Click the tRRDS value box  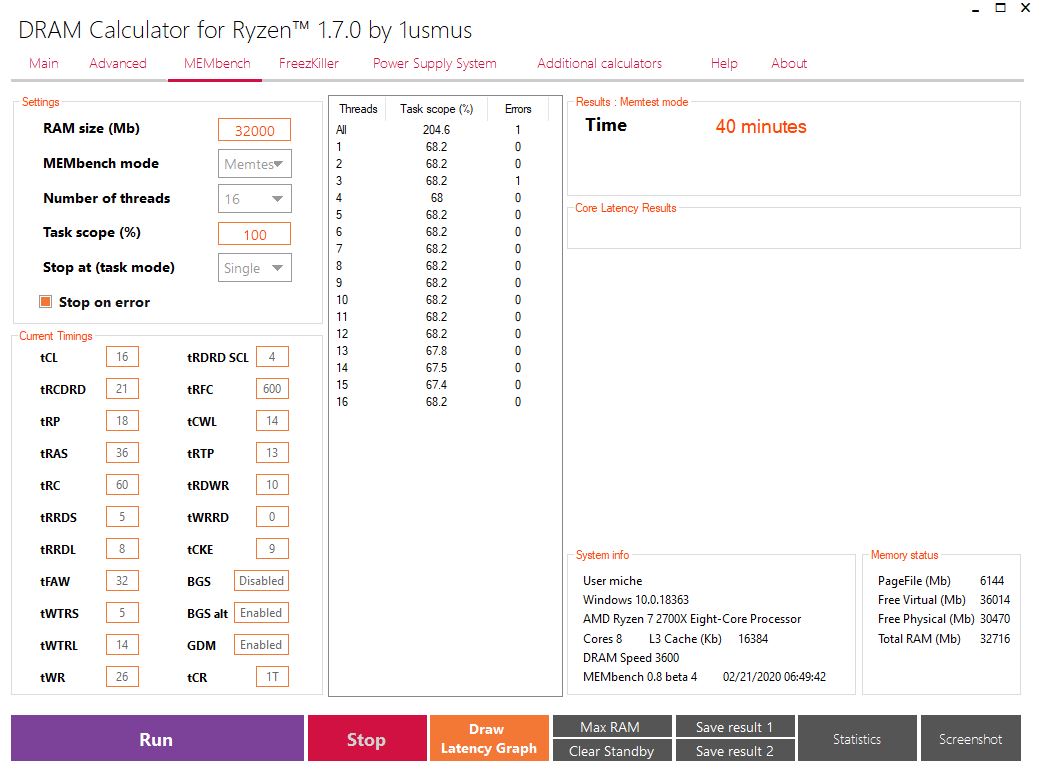pos(122,516)
